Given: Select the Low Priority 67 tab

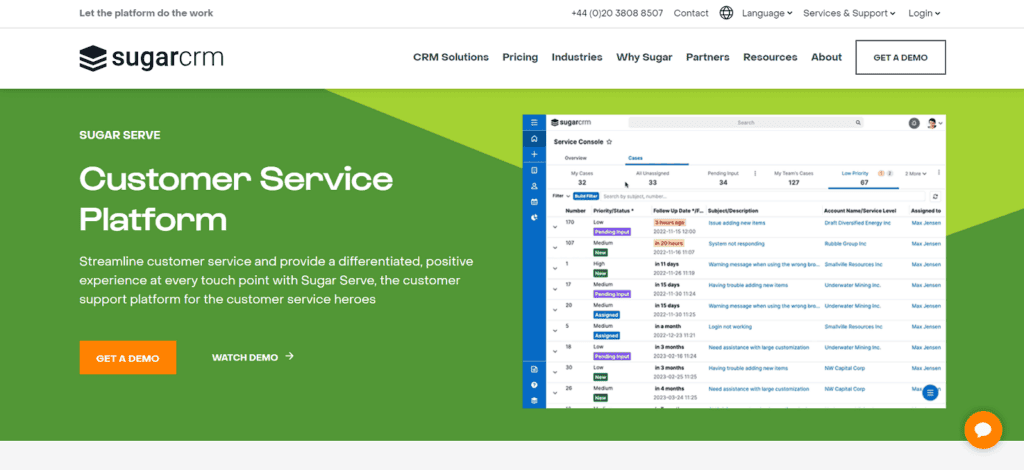Looking at the screenshot, I should coord(863,178).
